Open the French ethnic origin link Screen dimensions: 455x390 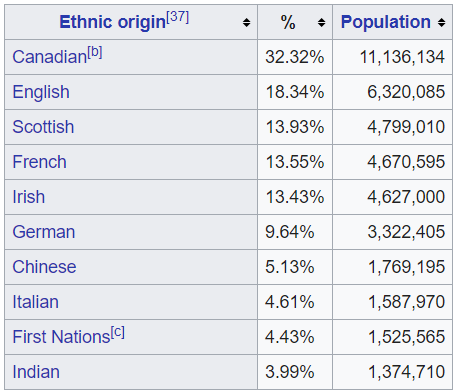tap(39, 162)
